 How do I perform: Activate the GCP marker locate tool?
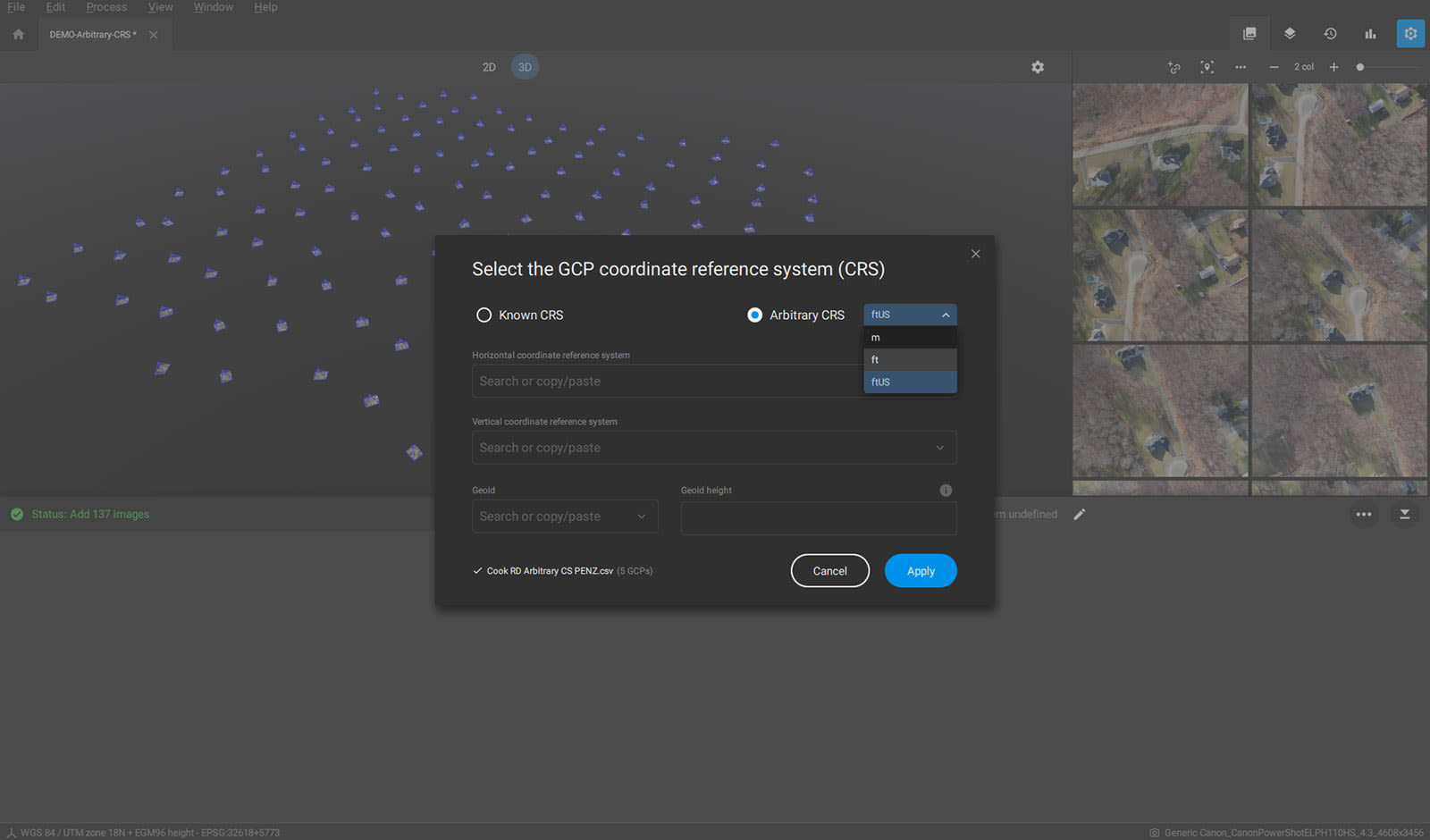(x=1207, y=67)
